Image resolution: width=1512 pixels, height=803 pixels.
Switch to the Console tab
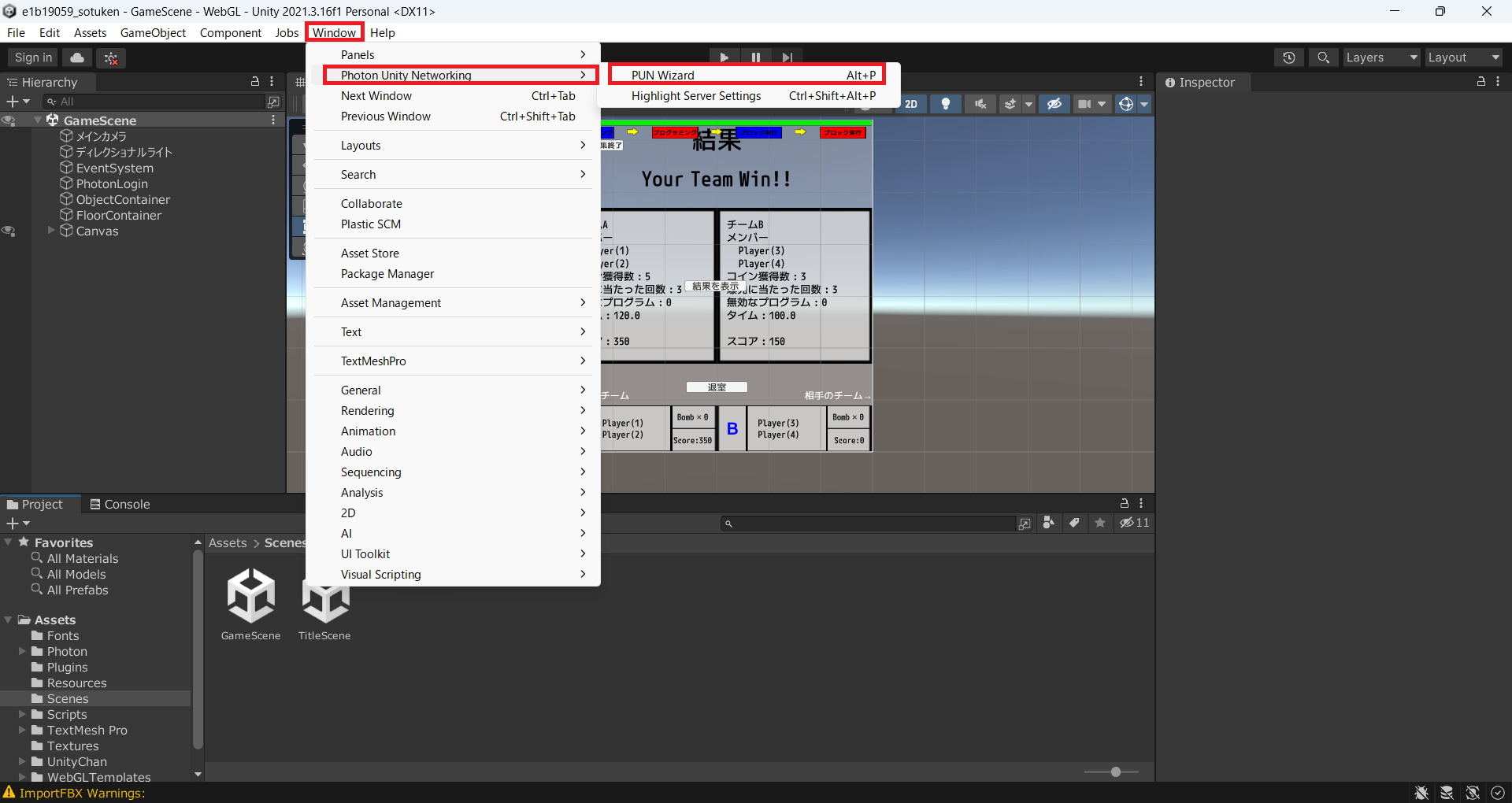(x=120, y=504)
